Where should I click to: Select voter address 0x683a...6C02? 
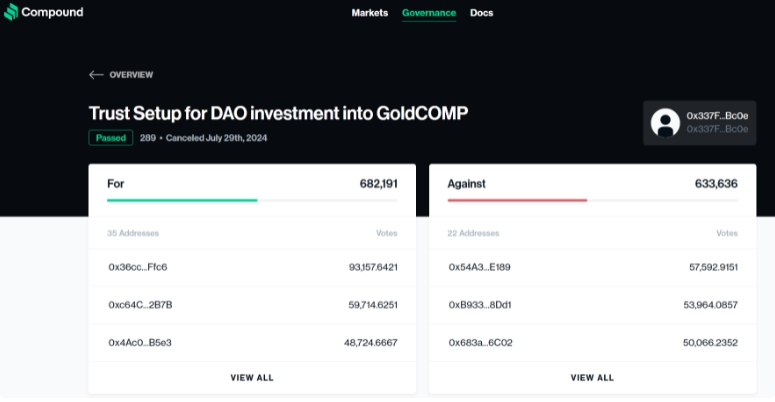coord(480,342)
